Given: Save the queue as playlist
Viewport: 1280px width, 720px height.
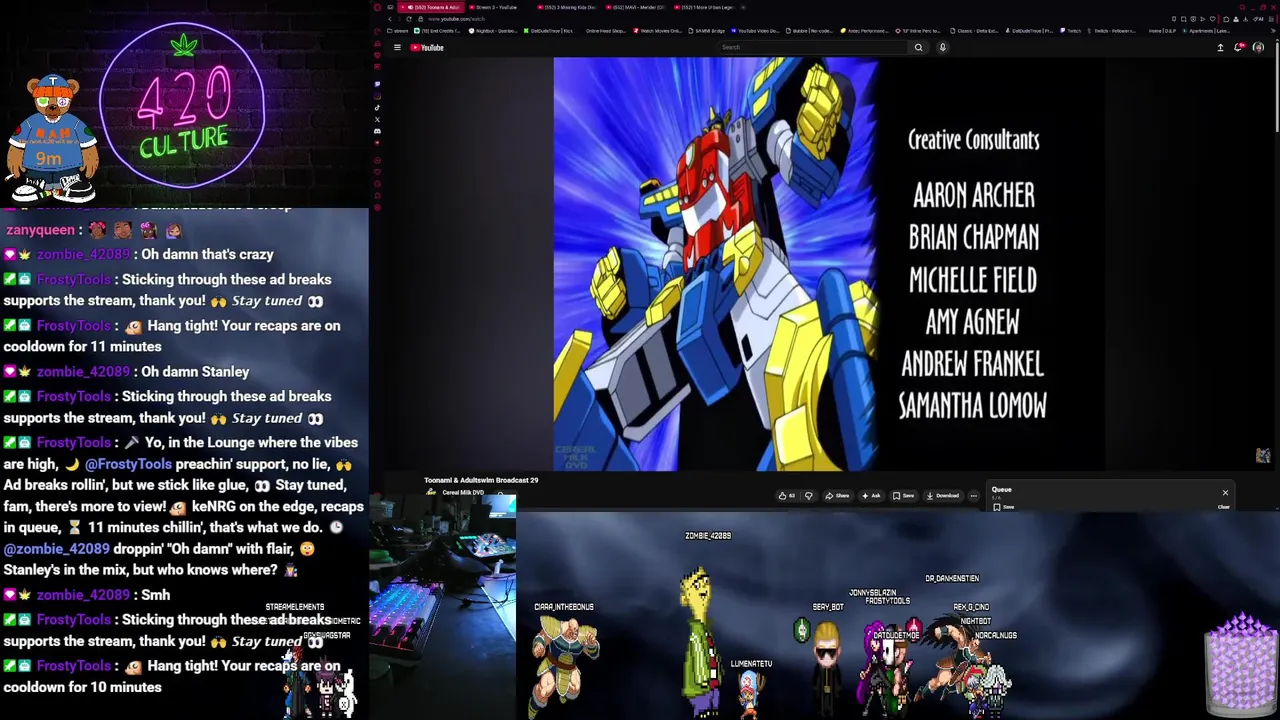Looking at the screenshot, I should click(x=1003, y=507).
